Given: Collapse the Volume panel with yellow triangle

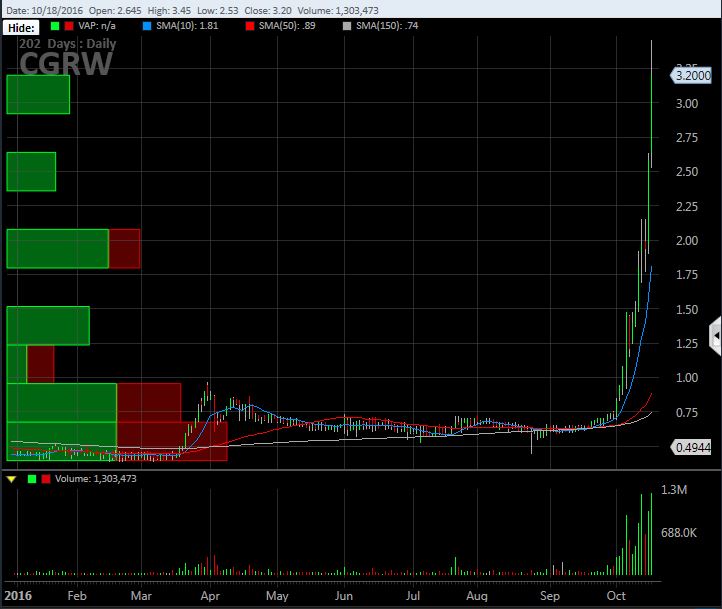Looking at the screenshot, I should click(x=11, y=480).
